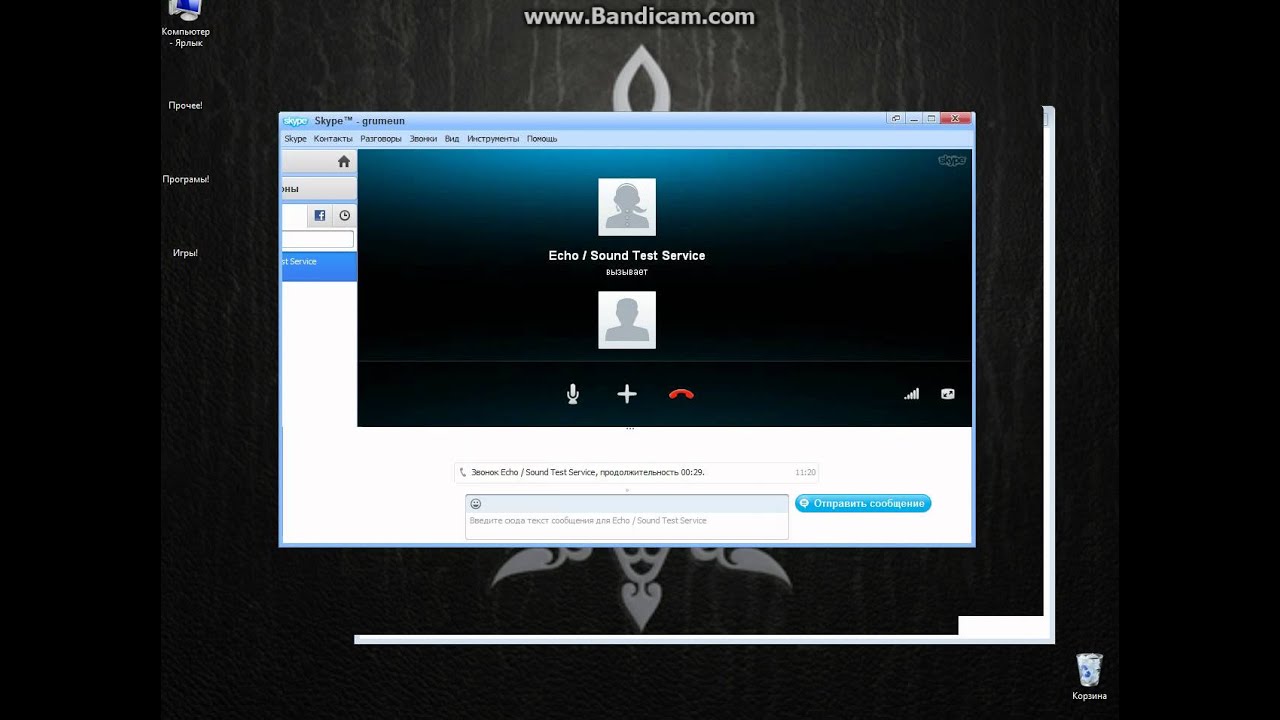
Task: Open the Корзина recycle bin
Action: (1089, 677)
